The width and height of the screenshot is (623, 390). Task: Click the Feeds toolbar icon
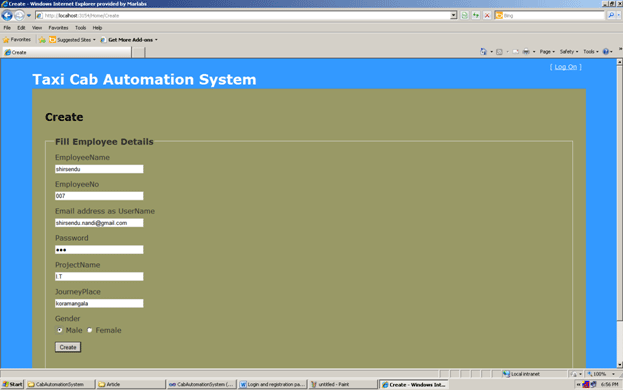pyautogui.click(x=499, y=52)
